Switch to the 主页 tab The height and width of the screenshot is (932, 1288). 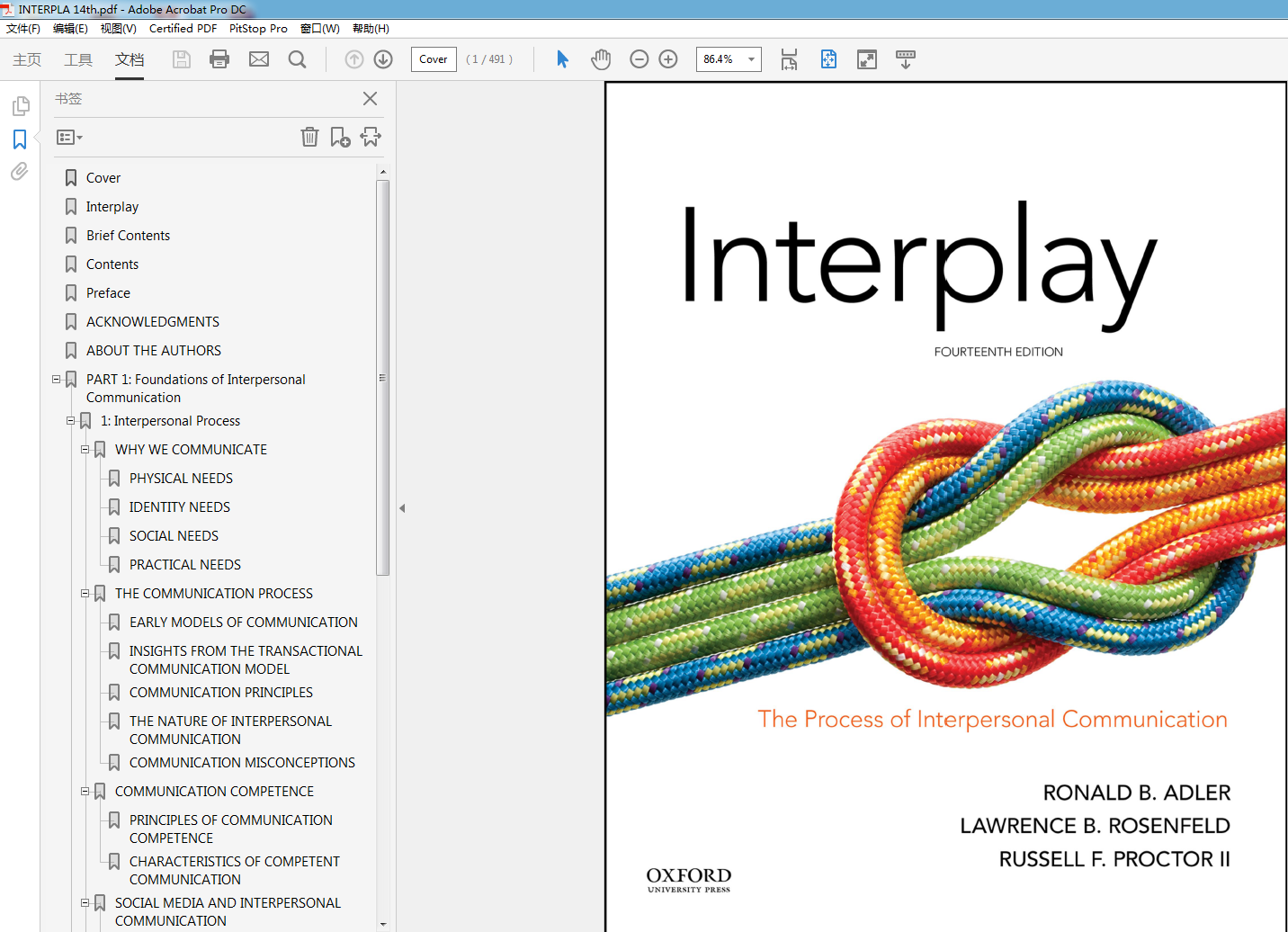pyautogui.click(x=27, y=59)
